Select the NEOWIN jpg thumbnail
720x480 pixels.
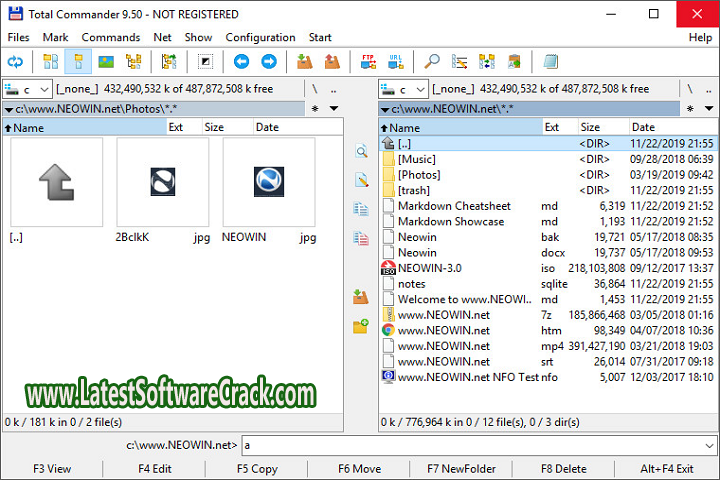269,182
